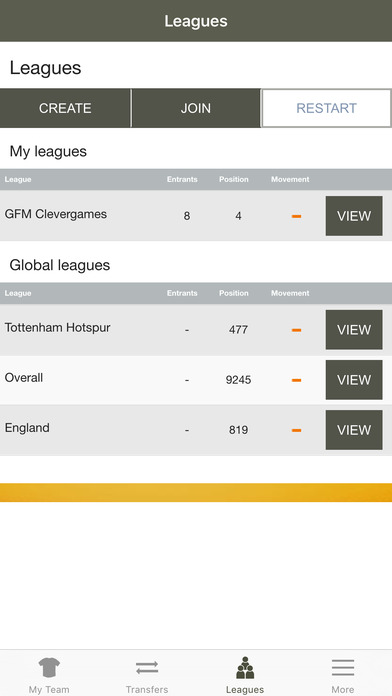Viewport: 392px width, 696px height.
Task: Click the yellow banner strip
Action: click(196, 493)
